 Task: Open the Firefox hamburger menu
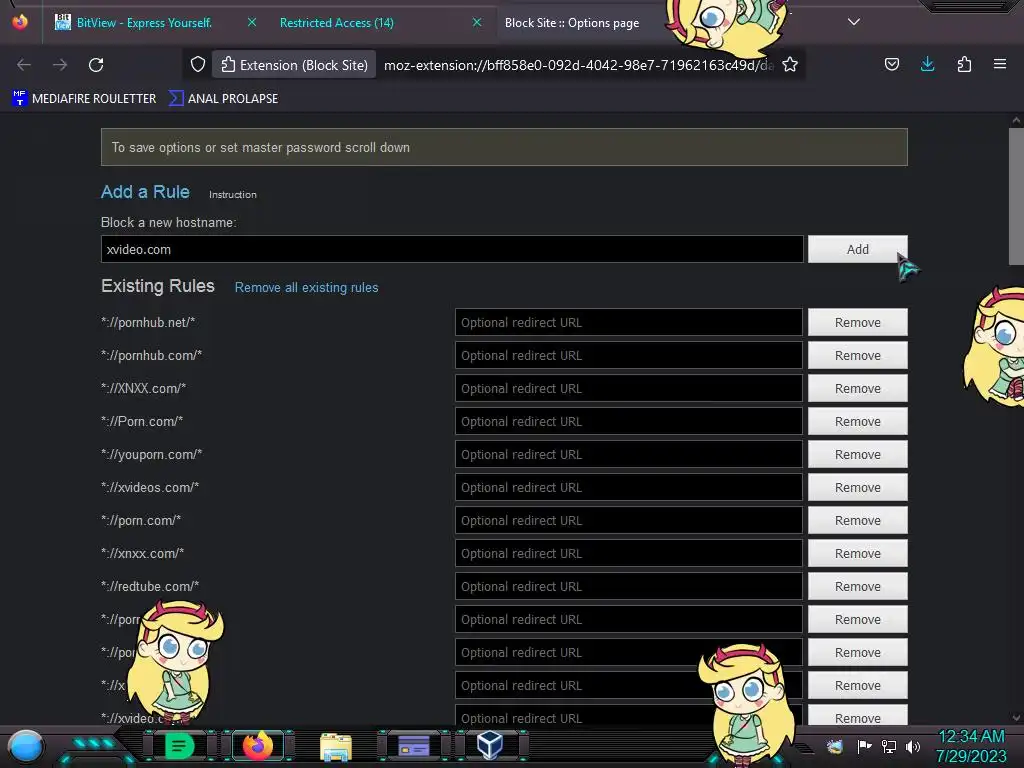click(x=1000, y=64)
